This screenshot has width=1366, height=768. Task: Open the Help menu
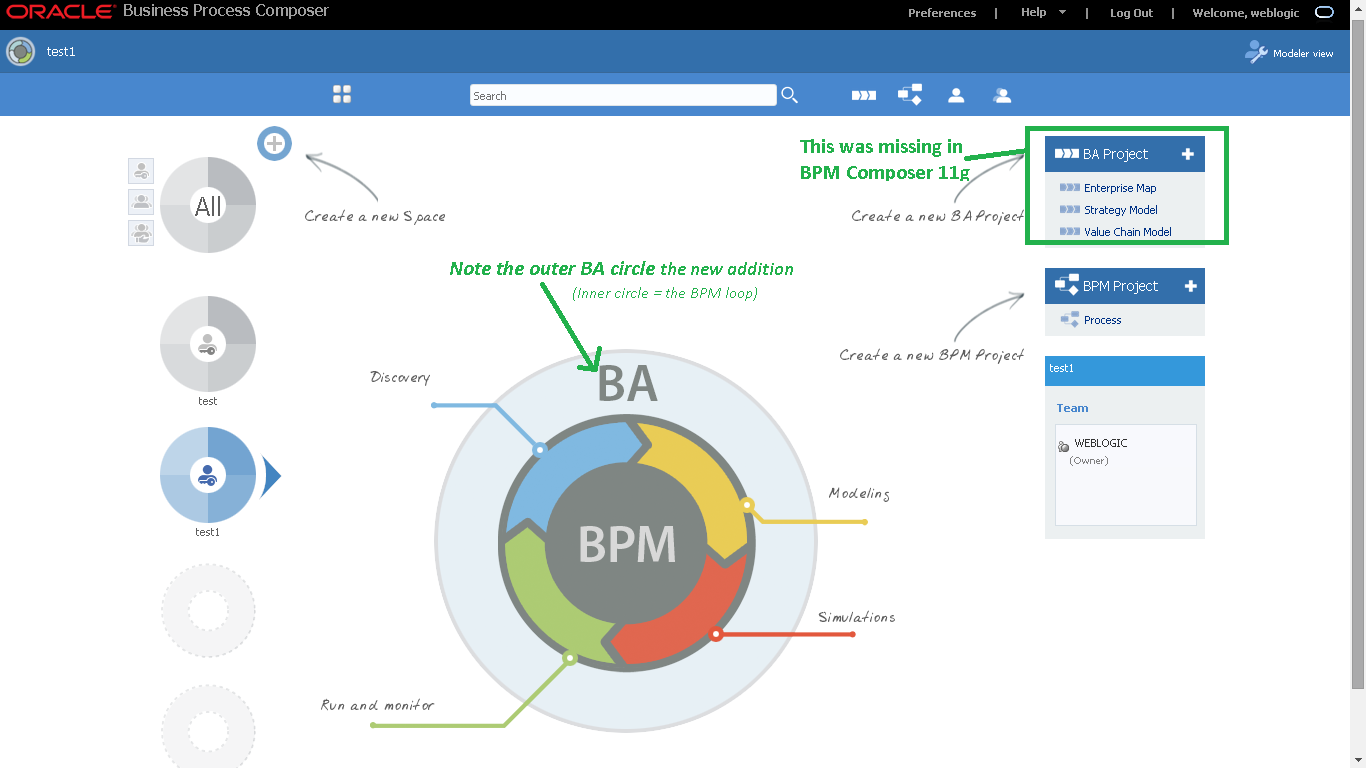(1034, 13)
